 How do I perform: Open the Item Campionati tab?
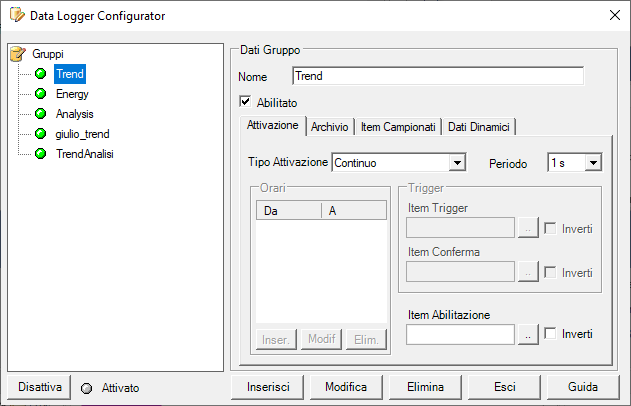point(397,127)
